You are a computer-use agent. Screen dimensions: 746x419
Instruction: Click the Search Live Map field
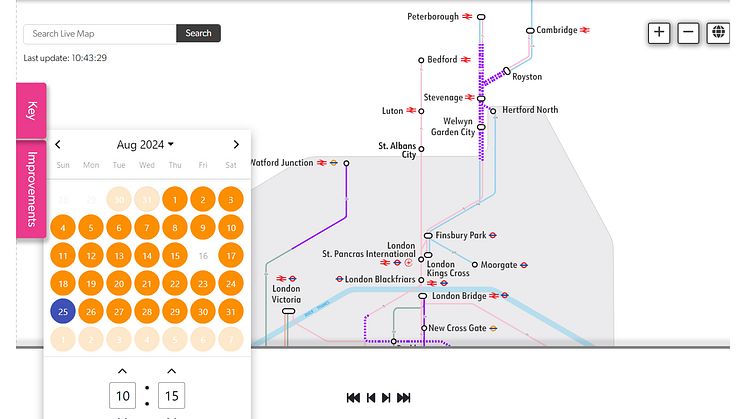pos(99,33)
